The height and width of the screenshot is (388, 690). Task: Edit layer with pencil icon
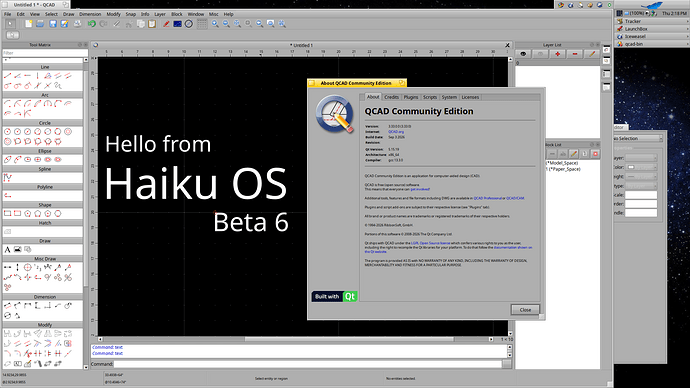coord(592,54)
